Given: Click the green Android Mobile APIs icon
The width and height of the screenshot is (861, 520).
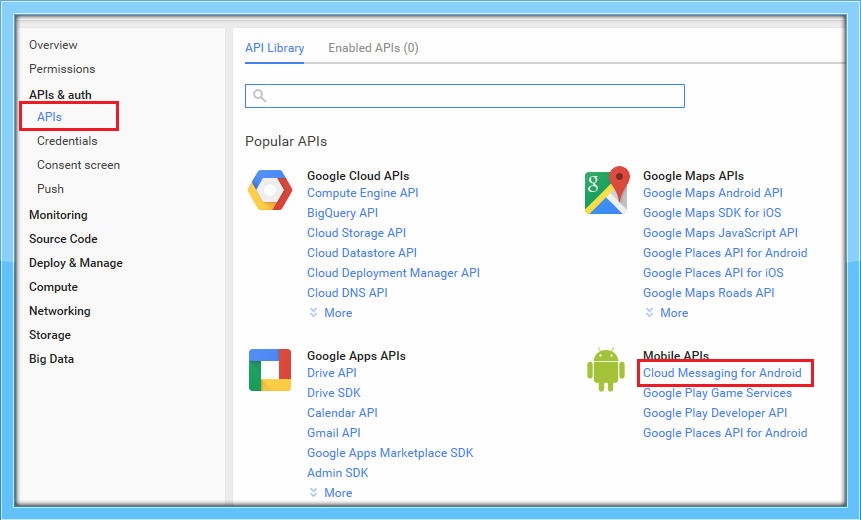Looking at the screenshot, I should [606, 370].
